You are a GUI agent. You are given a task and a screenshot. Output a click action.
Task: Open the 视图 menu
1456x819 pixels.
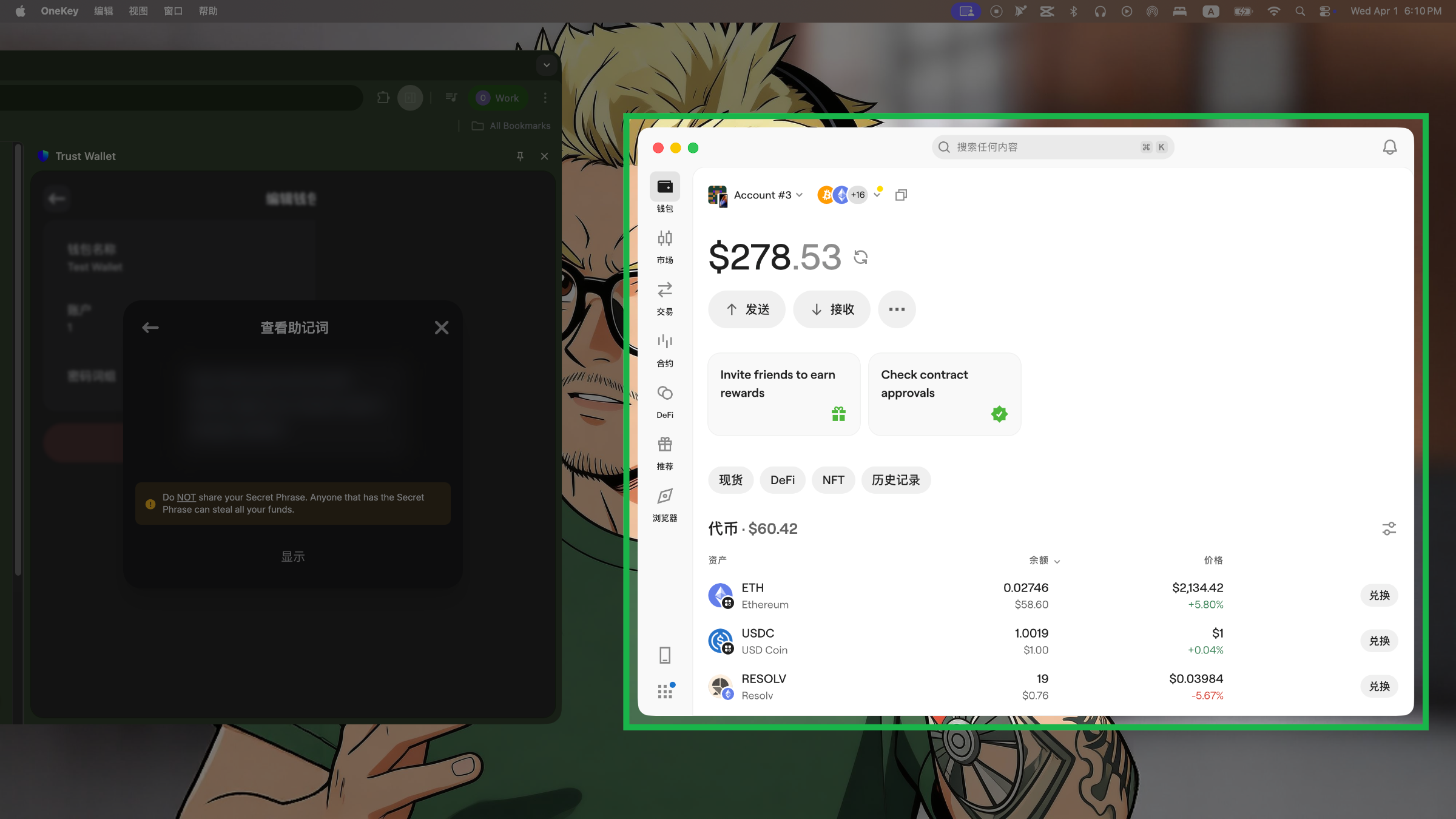(x=138, y=11)
